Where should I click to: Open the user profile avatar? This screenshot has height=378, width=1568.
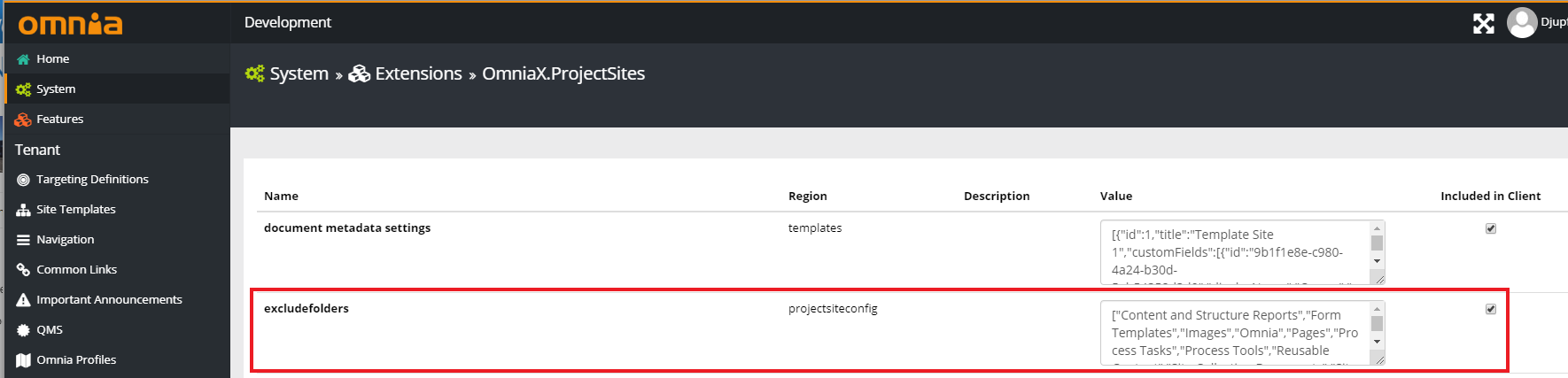pyautogui.click(x=1522, y=23)
